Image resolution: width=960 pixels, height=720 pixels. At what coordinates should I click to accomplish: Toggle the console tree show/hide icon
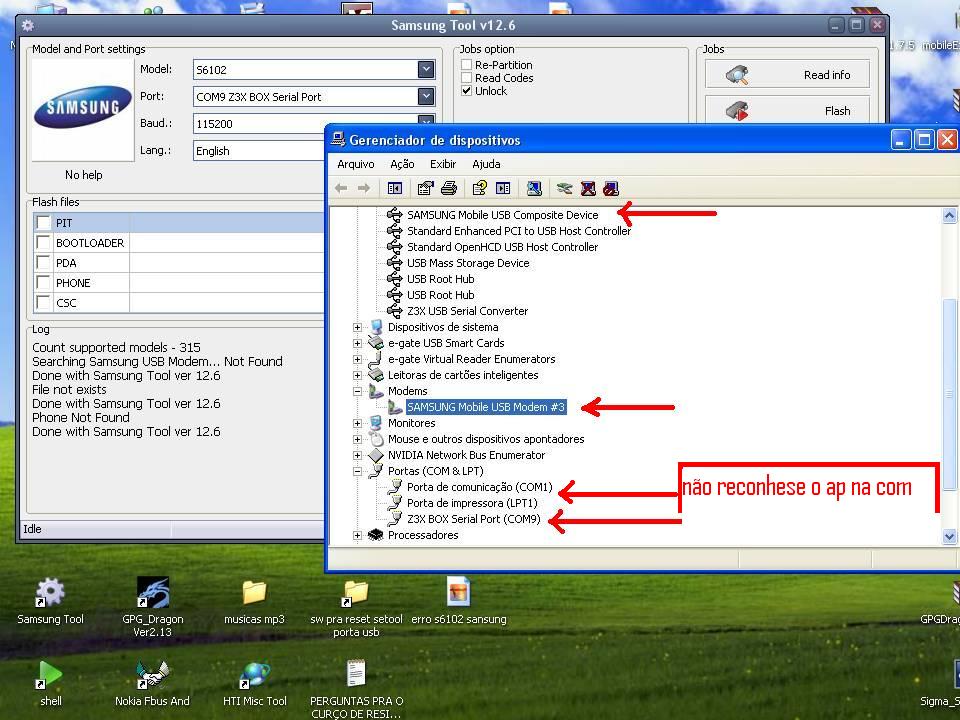tap(395, 189)
